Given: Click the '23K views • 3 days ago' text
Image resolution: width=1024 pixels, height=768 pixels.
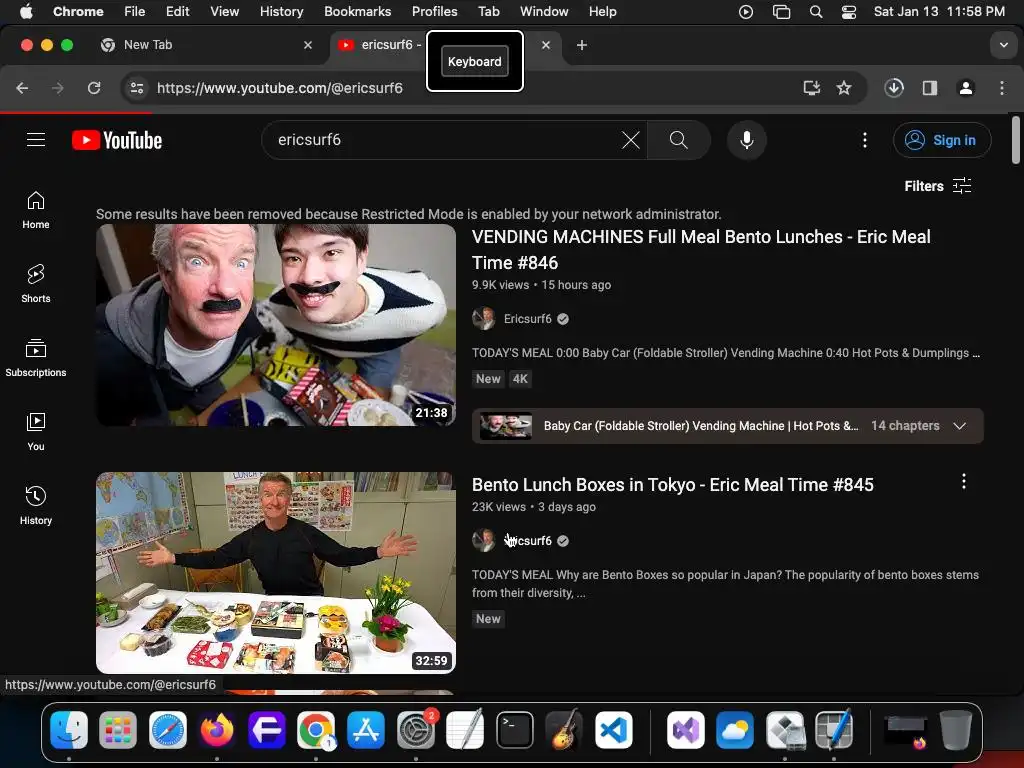Looking at the screenshot, I should point(534,507).
